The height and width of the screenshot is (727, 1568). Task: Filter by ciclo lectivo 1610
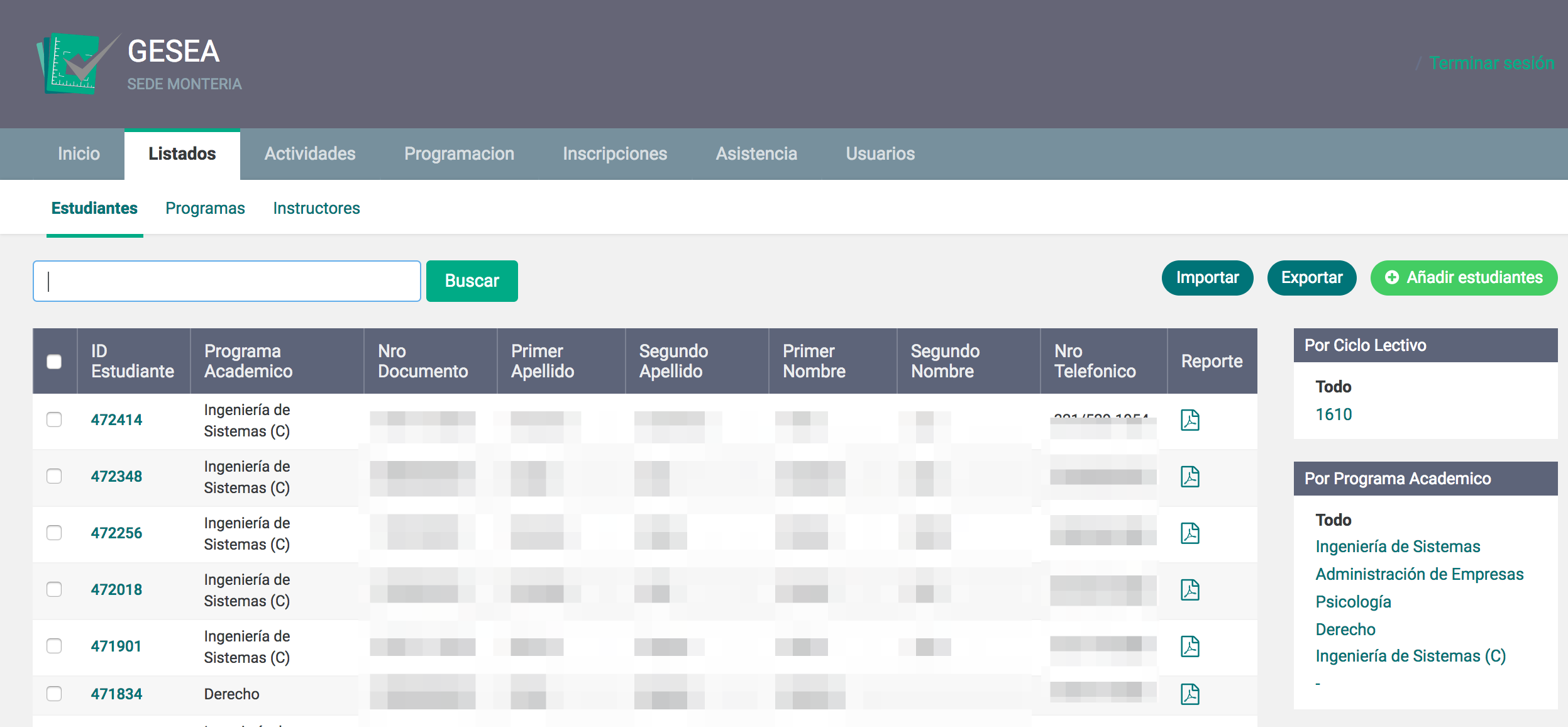click(x=1333, y=414)
